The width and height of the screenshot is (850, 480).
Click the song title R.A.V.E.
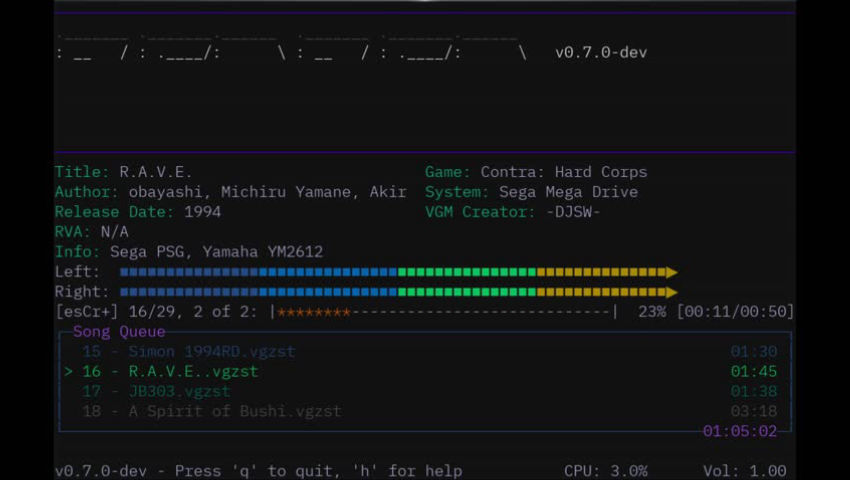[156, 172]
